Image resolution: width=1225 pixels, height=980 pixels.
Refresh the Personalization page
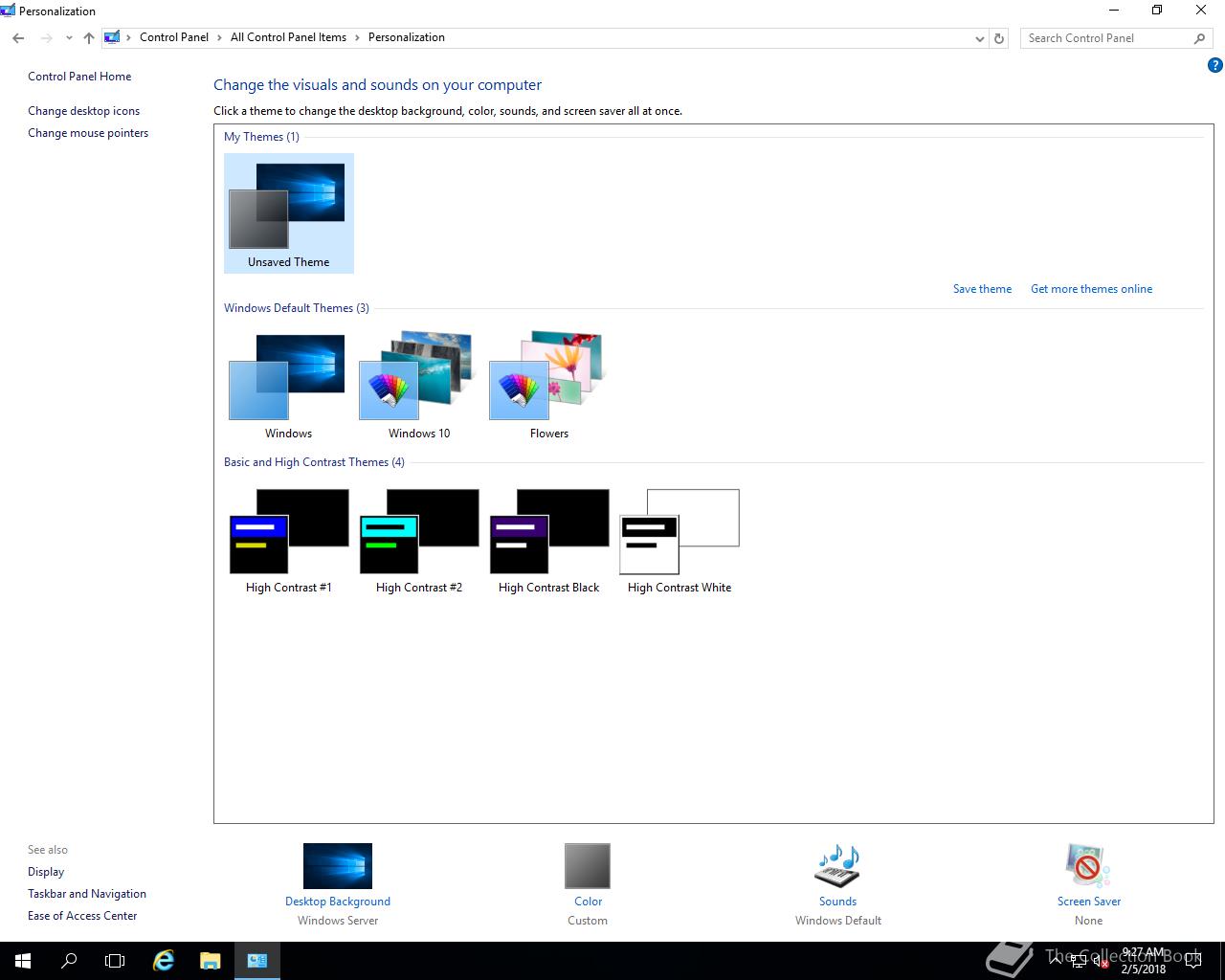pos(999,38)
